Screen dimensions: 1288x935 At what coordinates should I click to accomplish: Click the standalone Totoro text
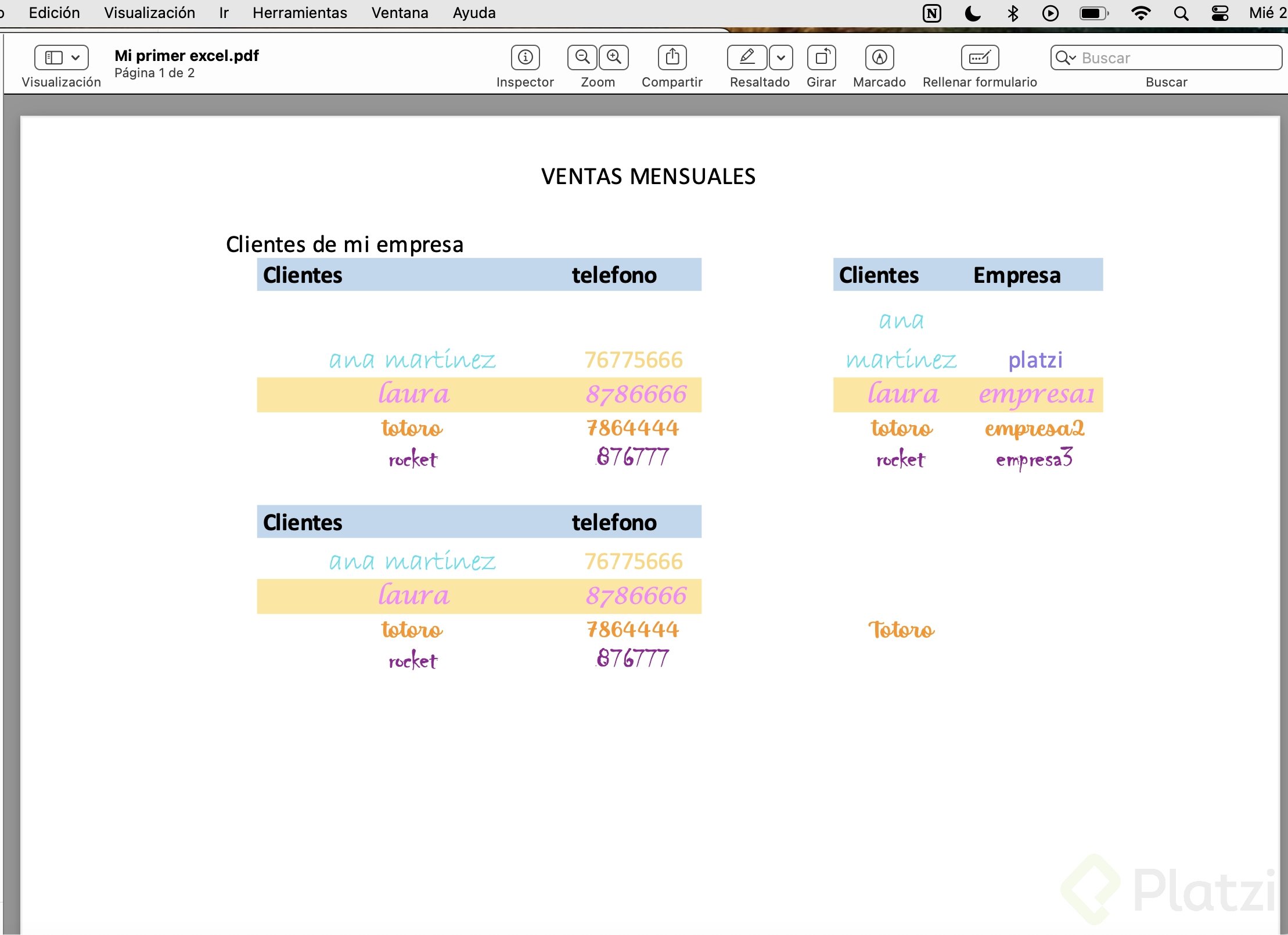(x=901, y=630)
